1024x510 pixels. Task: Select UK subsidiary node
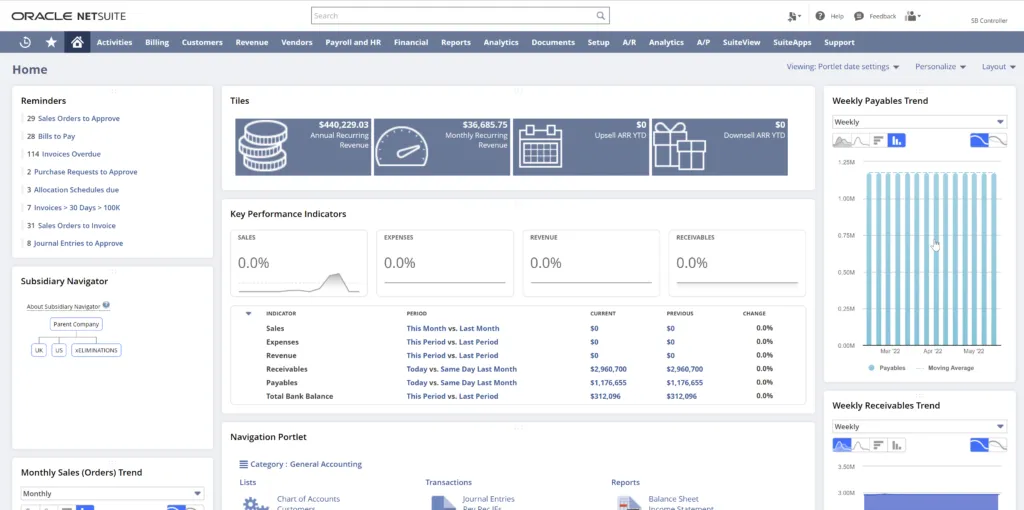(x=39, y=350)
